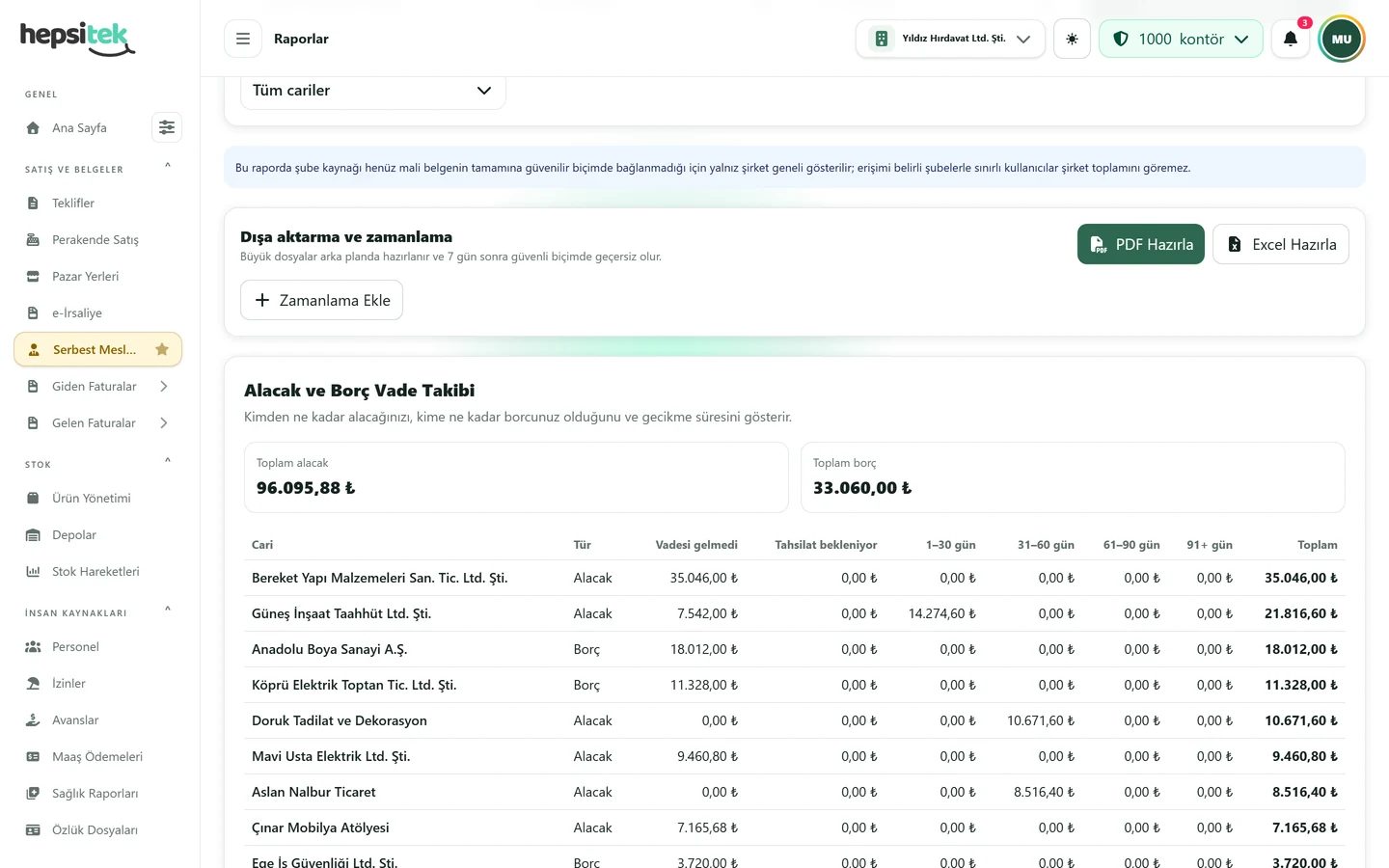
Task: Click the Depolar warehouse icon
Action: (x=33, y=534)
